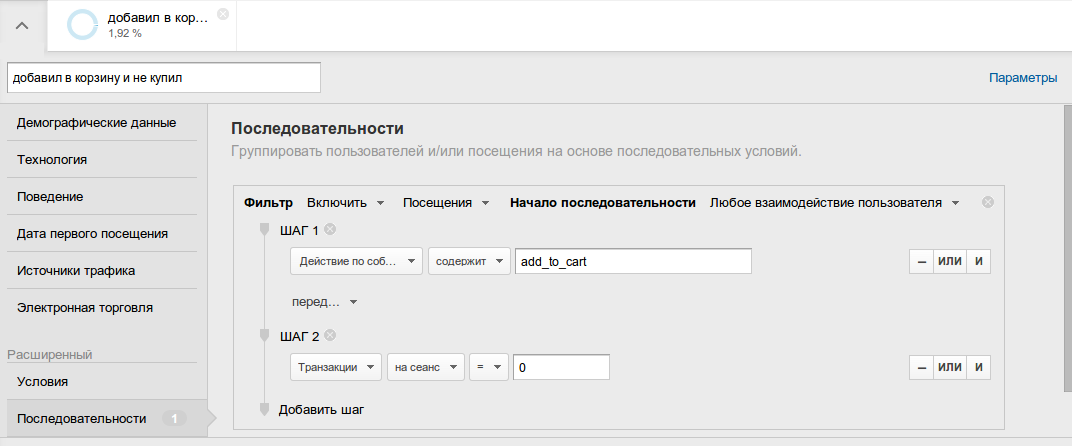
Task: Open Любое взаимодействие пользователя dropdown
Action: click(x=834, y=203)
